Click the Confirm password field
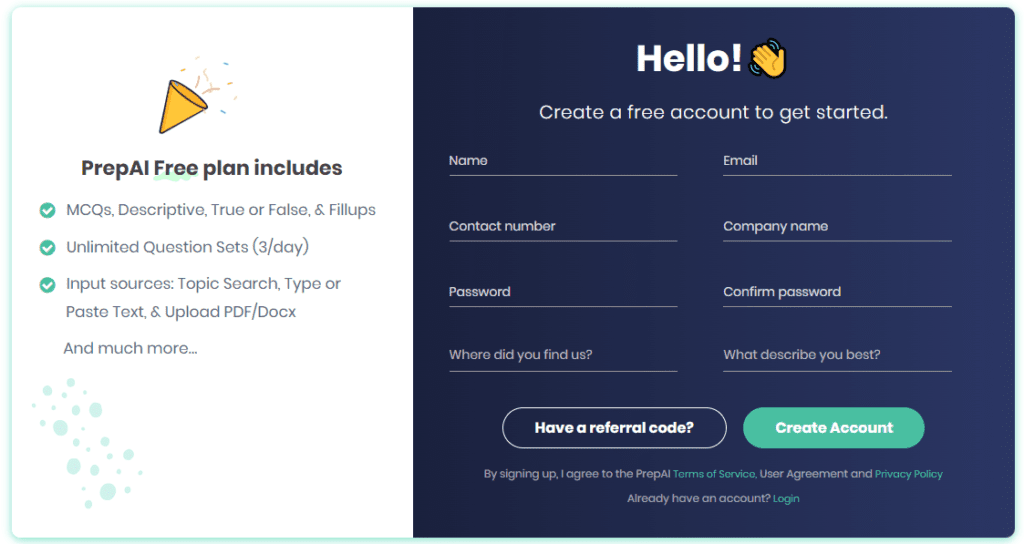 837,292
